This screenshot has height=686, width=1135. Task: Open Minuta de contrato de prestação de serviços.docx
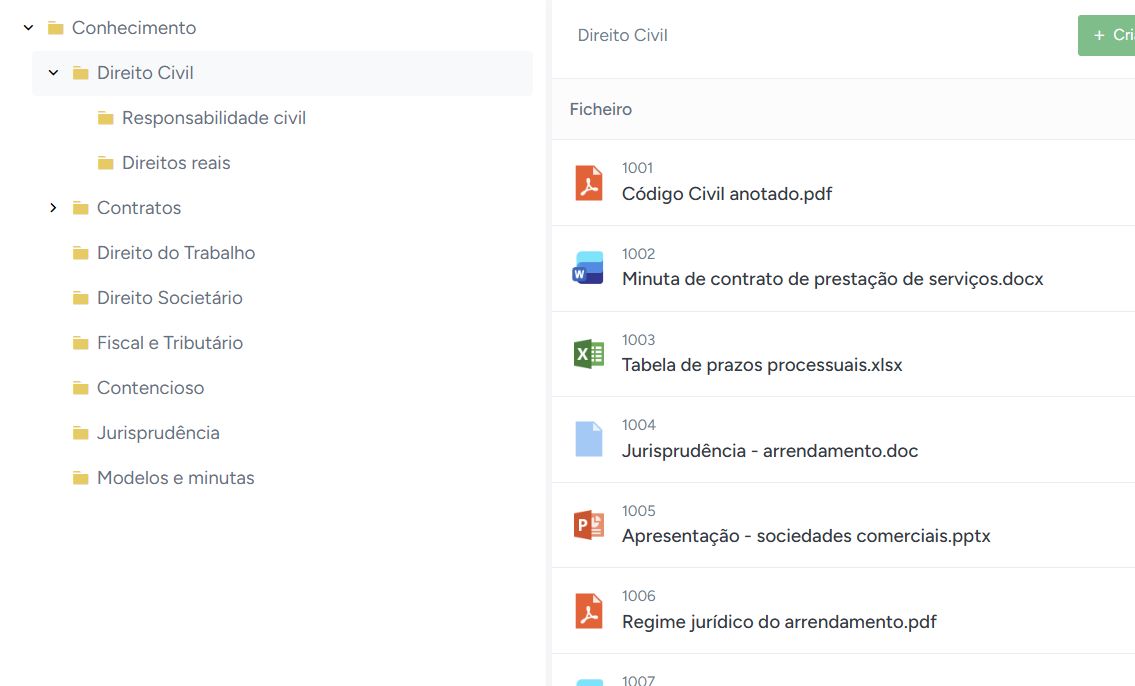point(832,279)
